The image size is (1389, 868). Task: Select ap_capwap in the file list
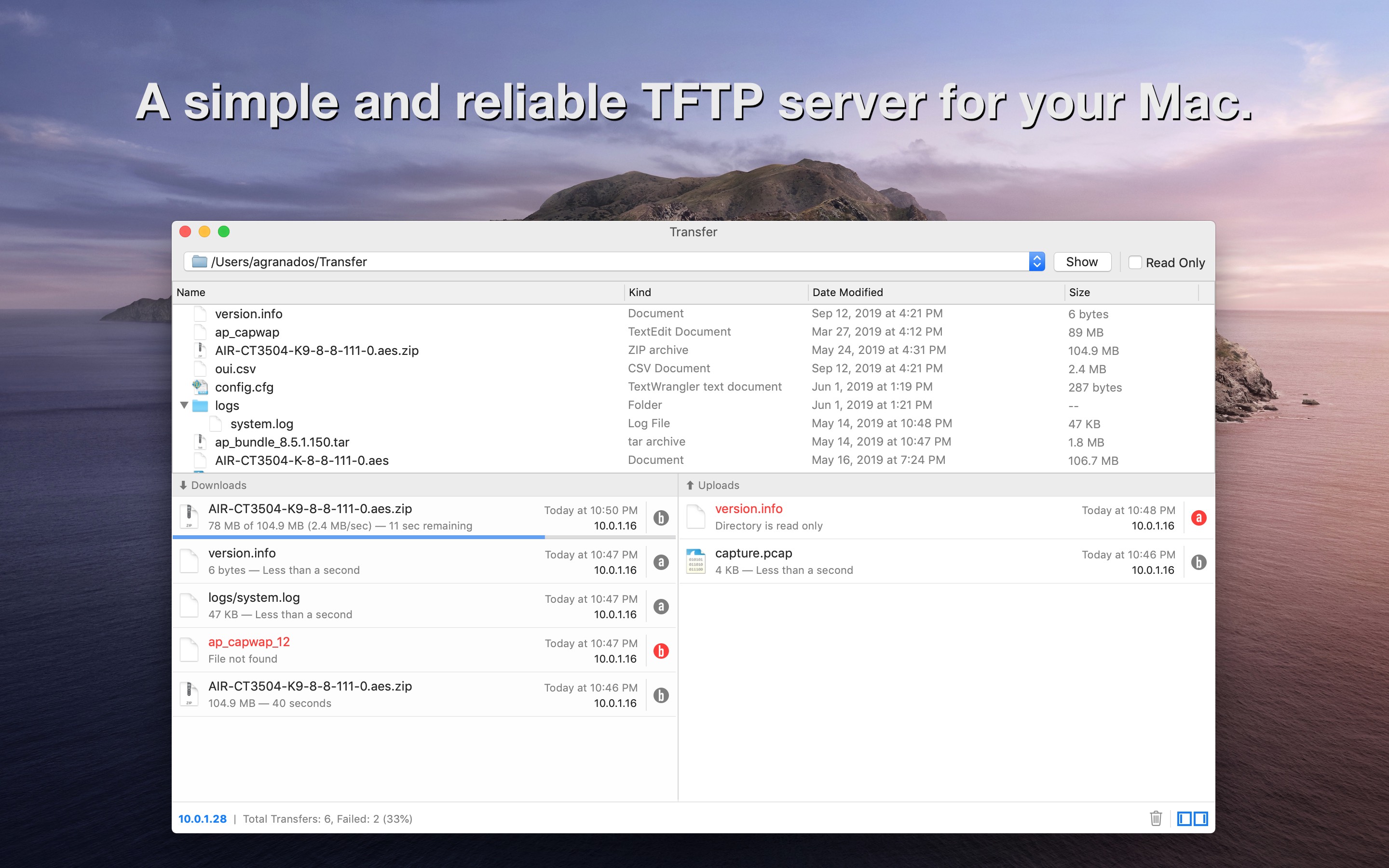[247, 332]
